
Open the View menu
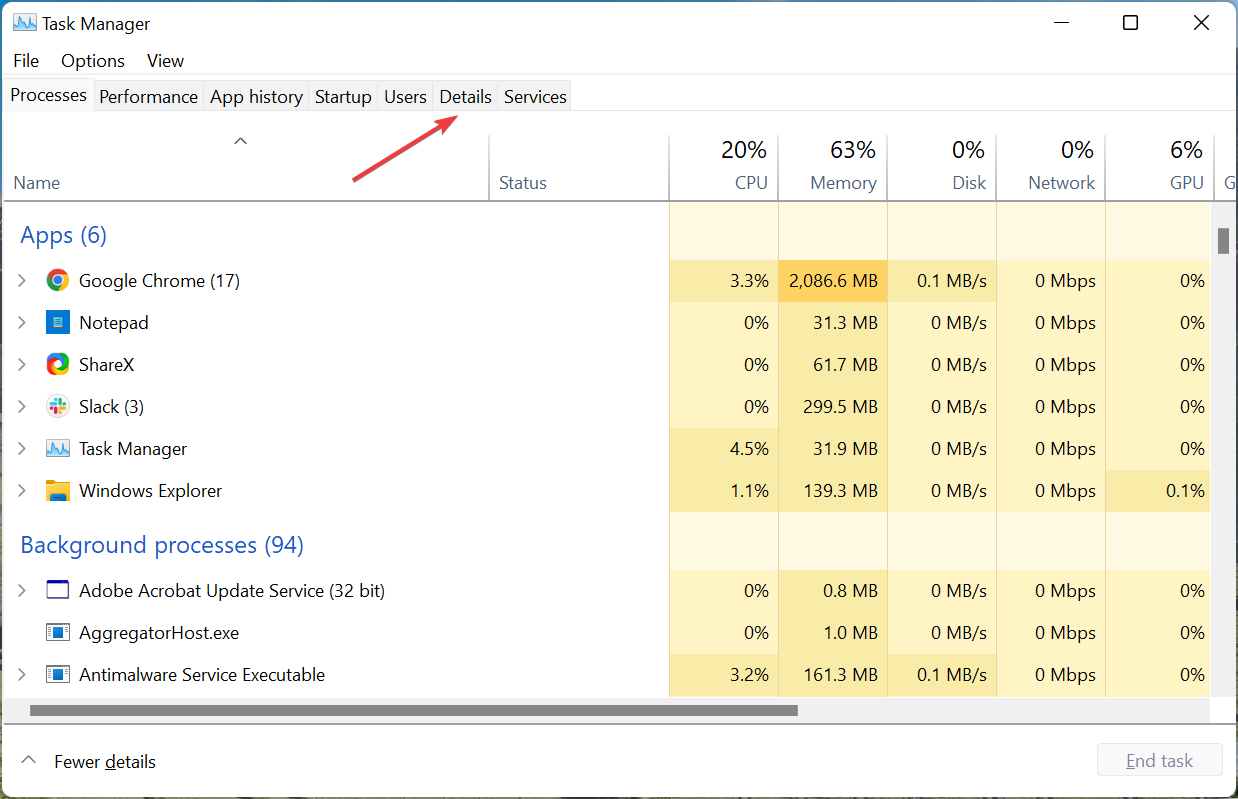coord(165,61)
